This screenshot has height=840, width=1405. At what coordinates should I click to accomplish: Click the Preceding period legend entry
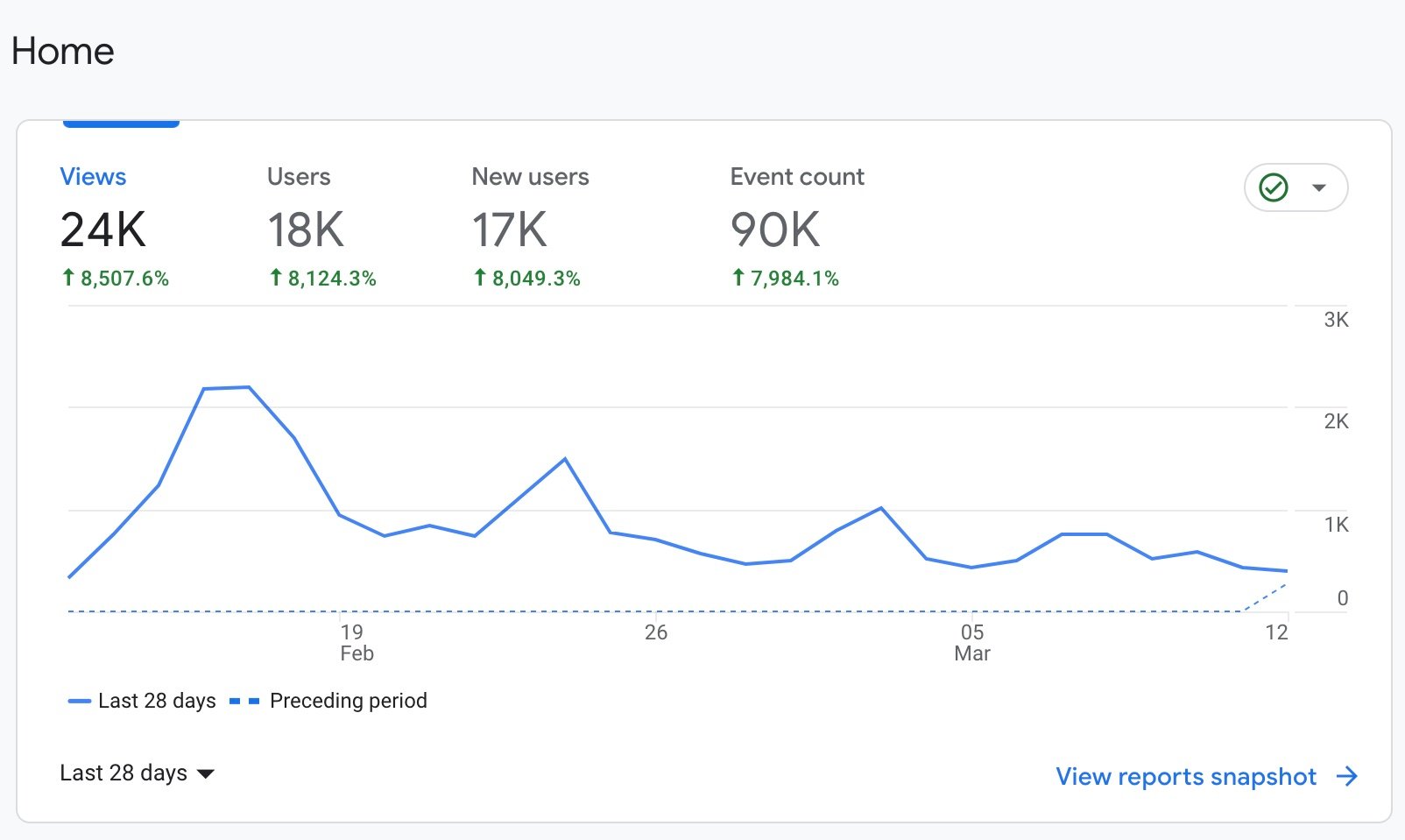point(328,701)
